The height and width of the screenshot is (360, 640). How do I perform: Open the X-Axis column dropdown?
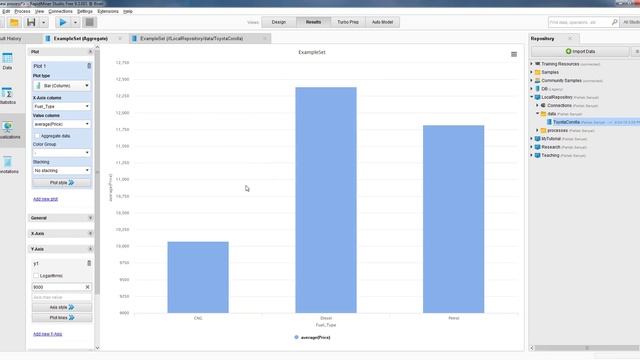(62, 106)
